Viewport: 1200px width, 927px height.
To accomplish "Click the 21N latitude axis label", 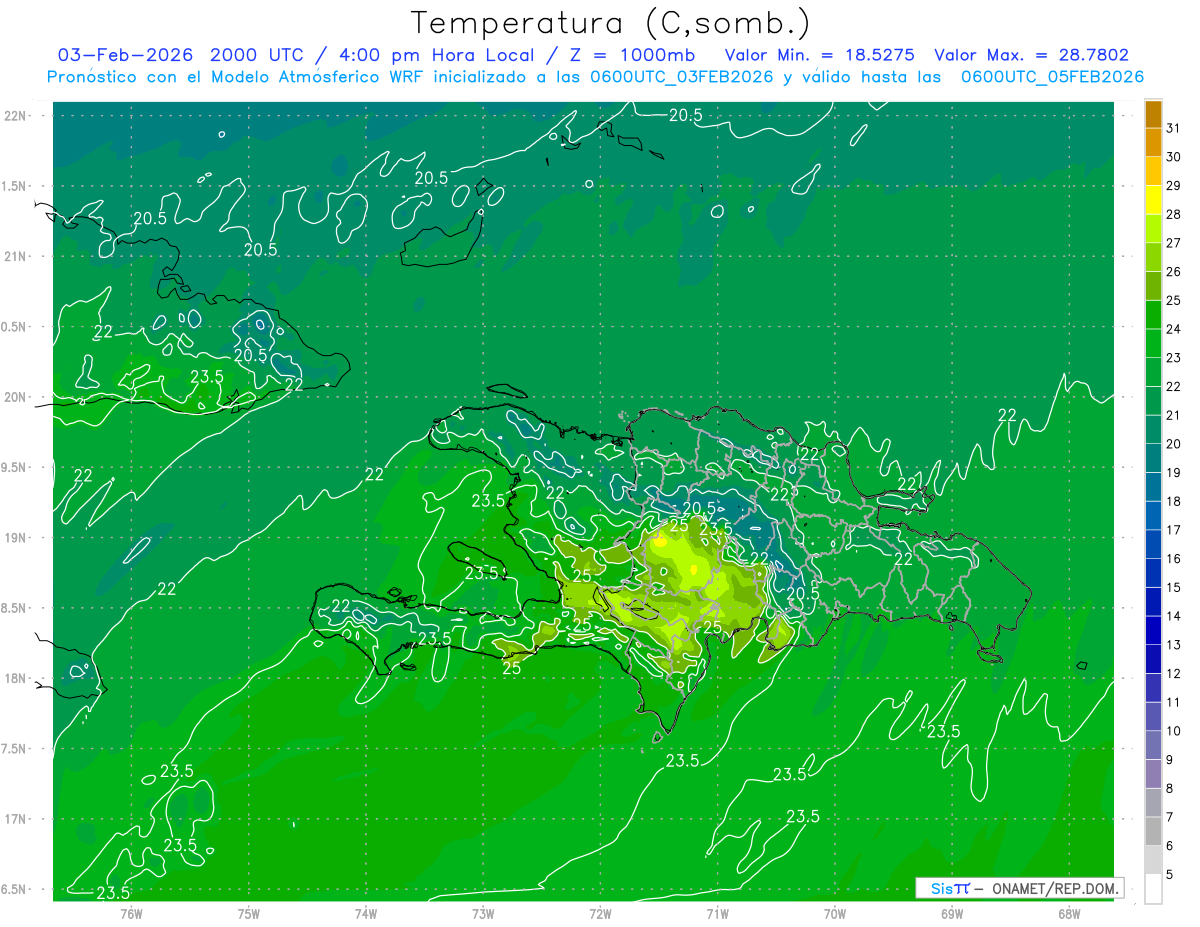I will pos(16,256).
